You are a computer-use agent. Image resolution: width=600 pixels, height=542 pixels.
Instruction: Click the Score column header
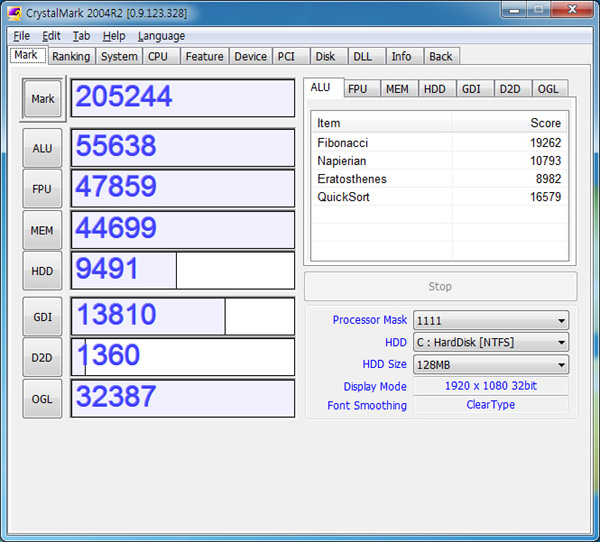tap(509, 123)
